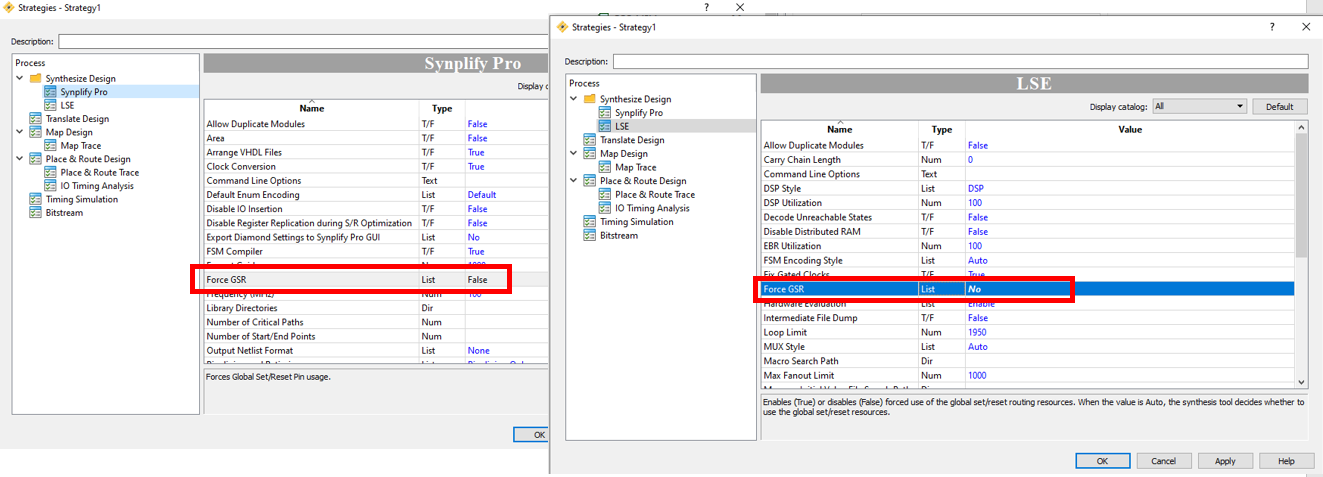The width and height of the screenshot is (1323, 477).
Task: Click Synthesize Design folder icon in back window
Action: (36, 78)
